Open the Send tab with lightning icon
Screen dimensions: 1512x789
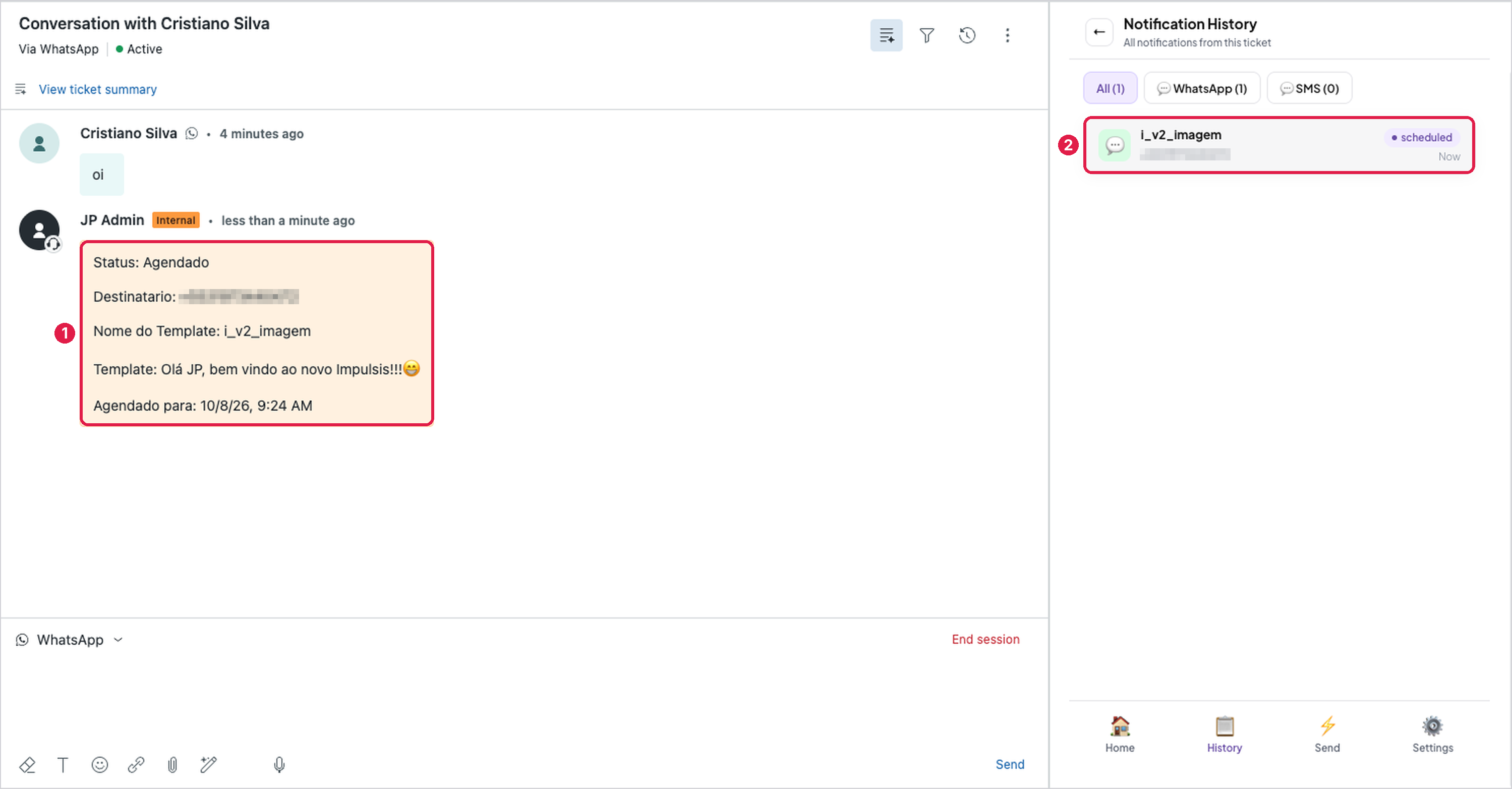1326,735
